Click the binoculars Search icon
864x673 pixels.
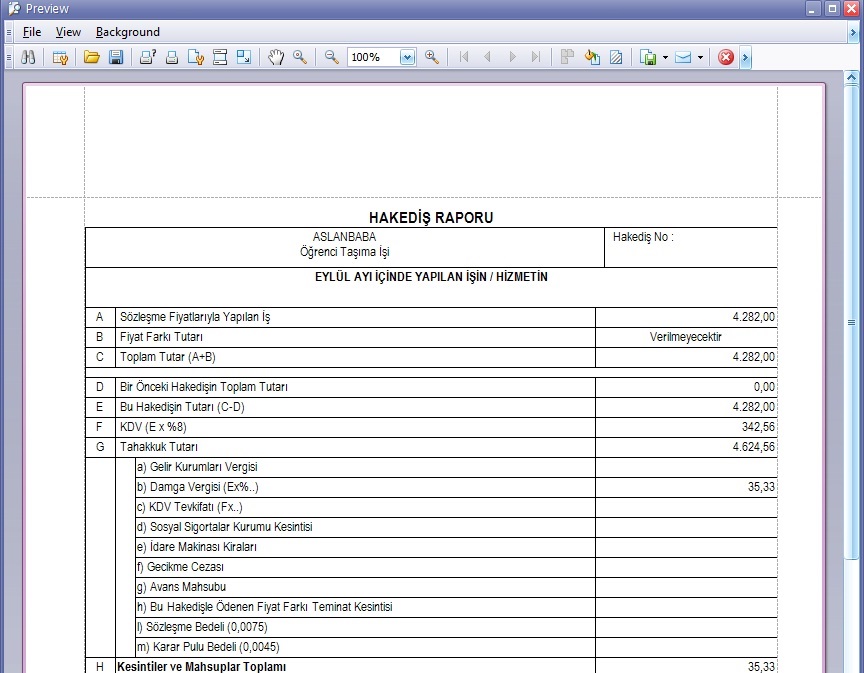point(28,57)
